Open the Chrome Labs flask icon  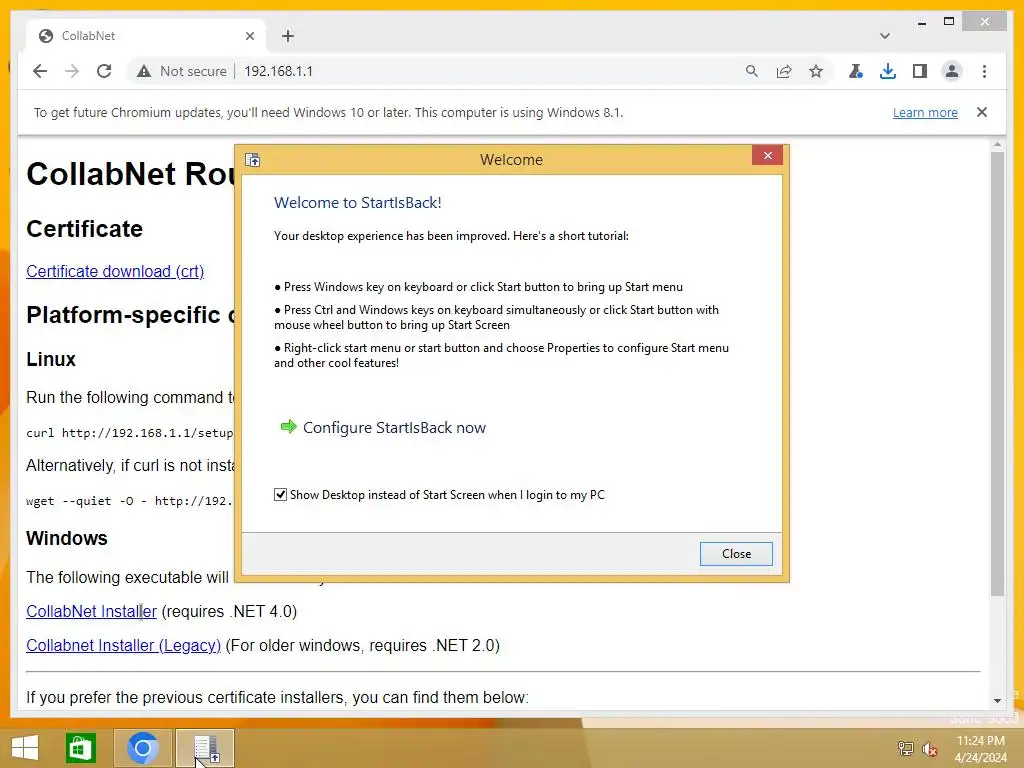[x=856, y=71]
